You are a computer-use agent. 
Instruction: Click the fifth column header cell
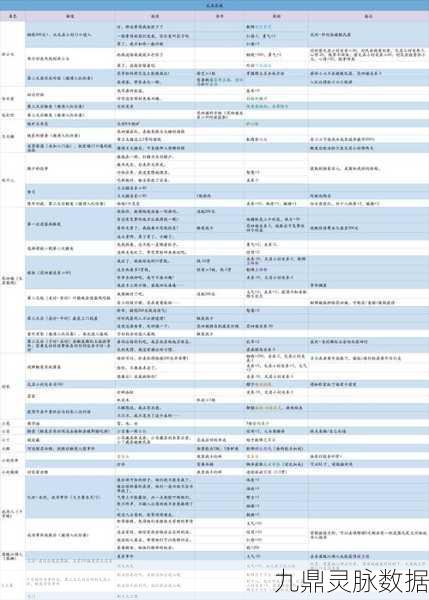[x=276, y=16]
